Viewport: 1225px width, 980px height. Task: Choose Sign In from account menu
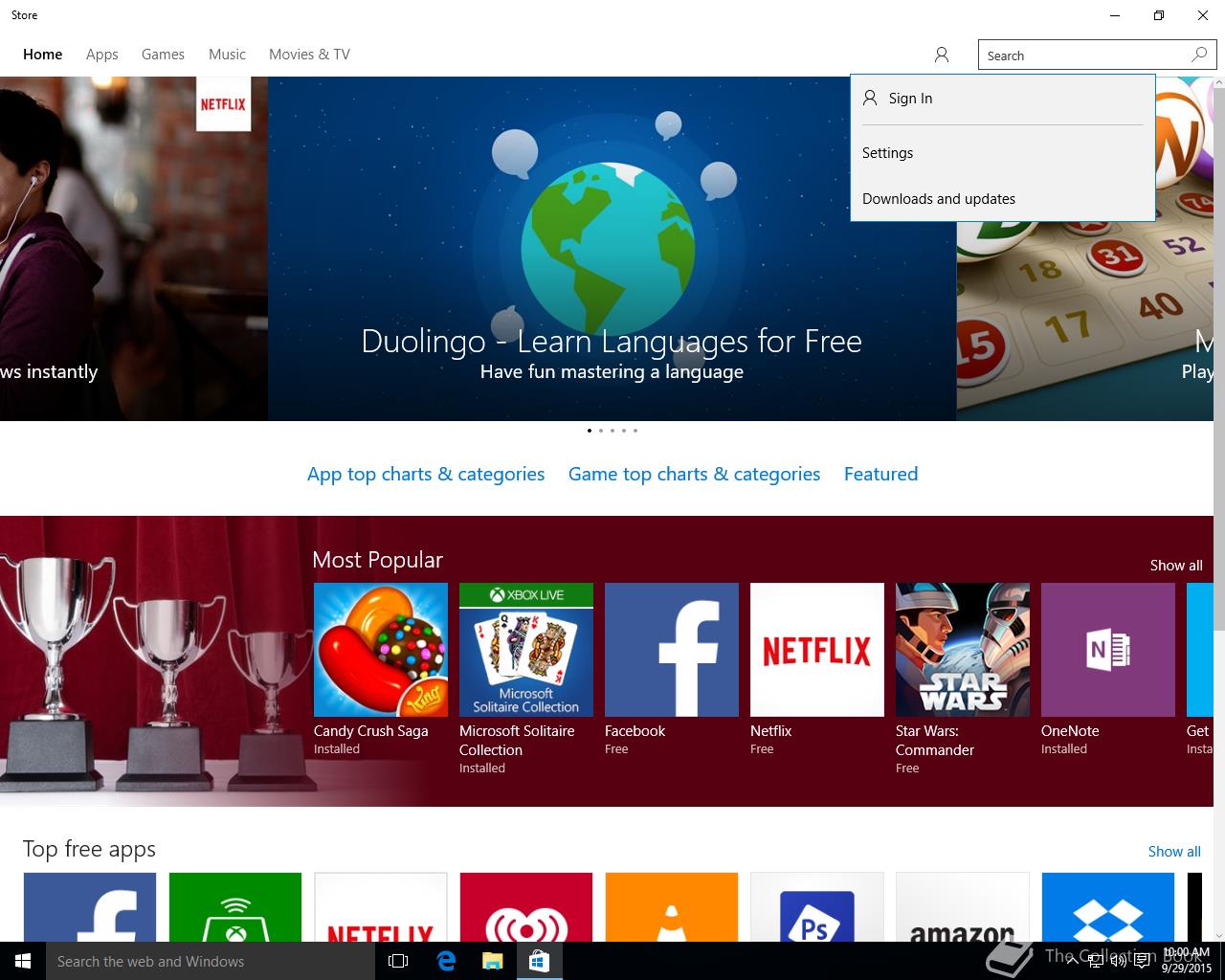click(1003, 99)
